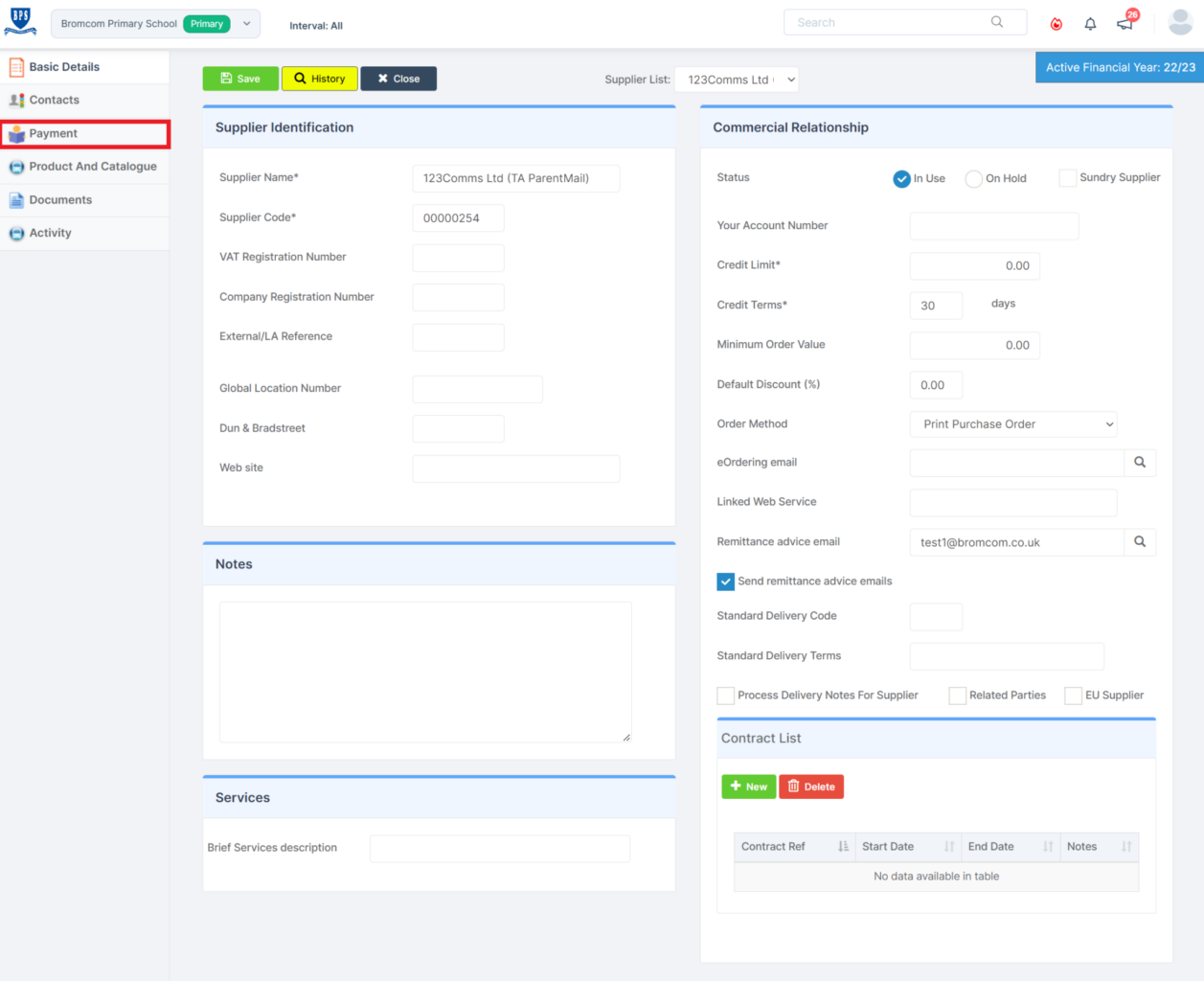
Task: Click the Remittance advice email field
Action: [x=1017, y=542]
